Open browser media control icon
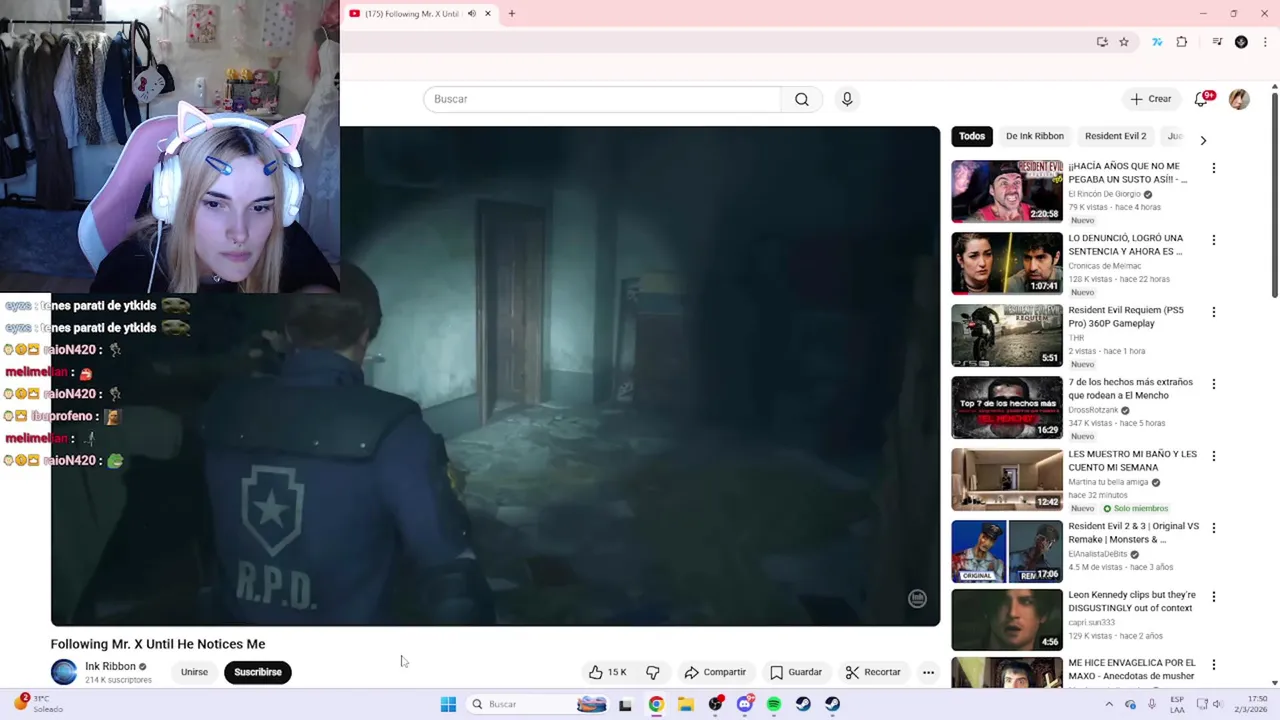Viewport: 1280px width, 720px height. (x=1217, y=42)
